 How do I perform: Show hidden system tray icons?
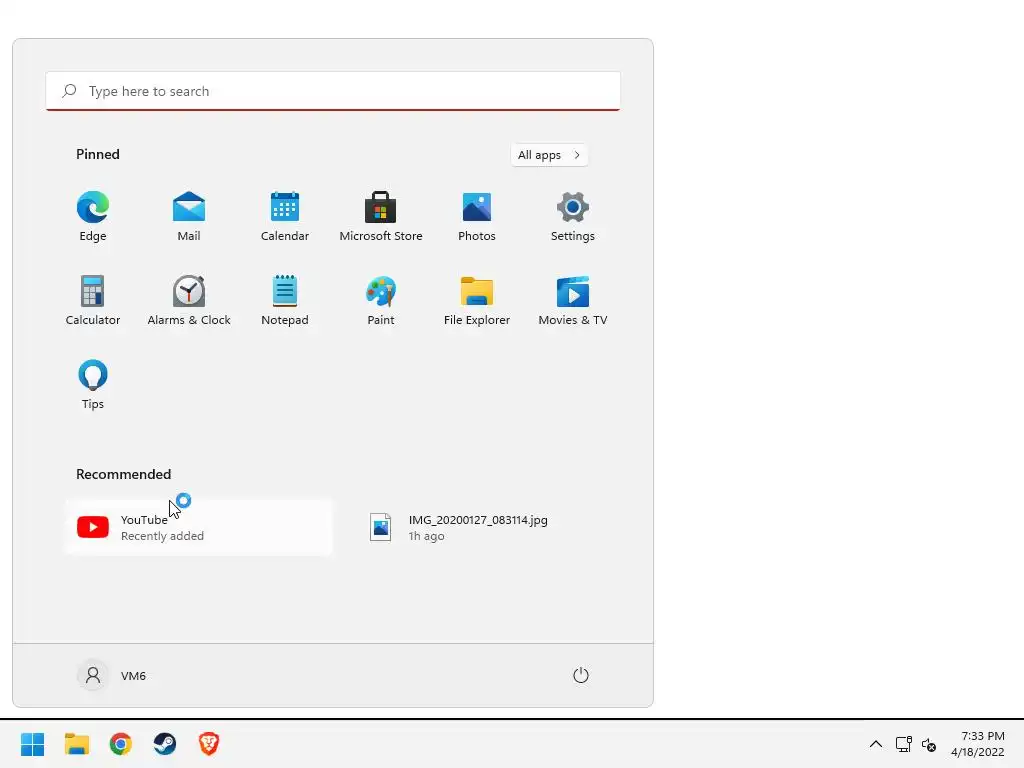click(876, 744)
